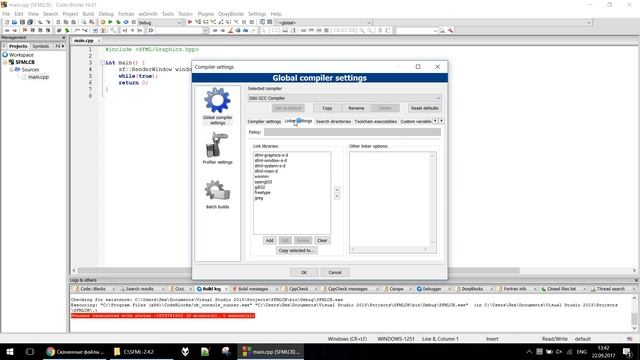The image size is (640, 360).
Task: Click Abort build icon in toolbar
Action: pos(133,22)
